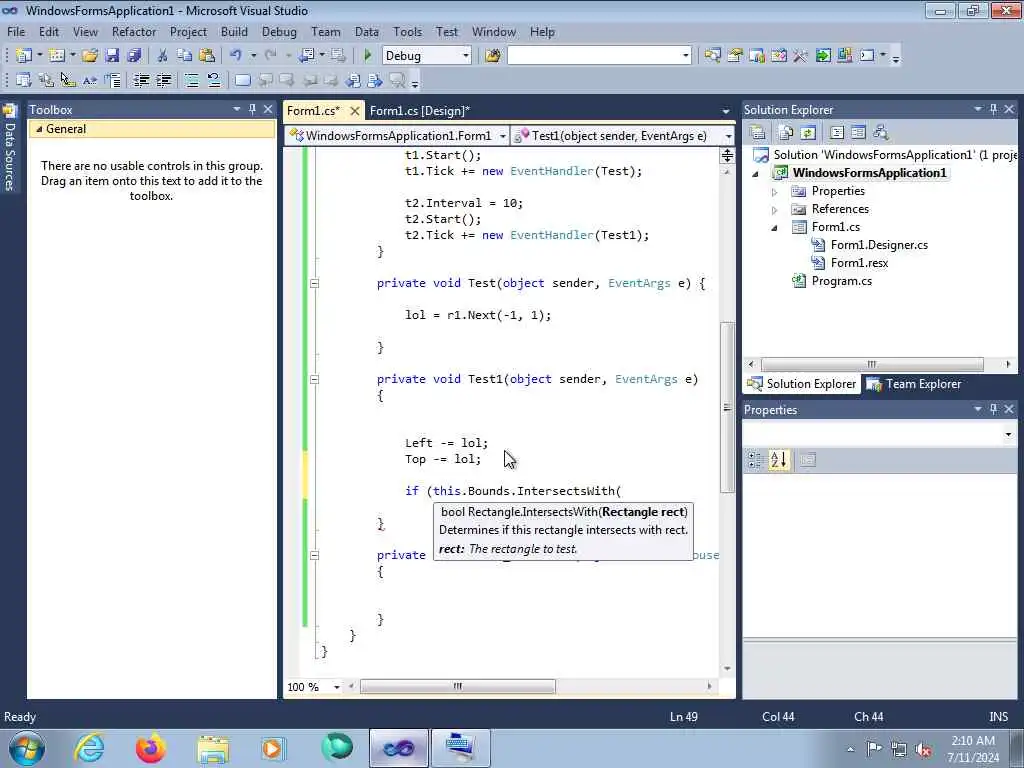The image size is (1024, 768).
Task: Click the Undo arrow icon
Action: coord(236,56)
